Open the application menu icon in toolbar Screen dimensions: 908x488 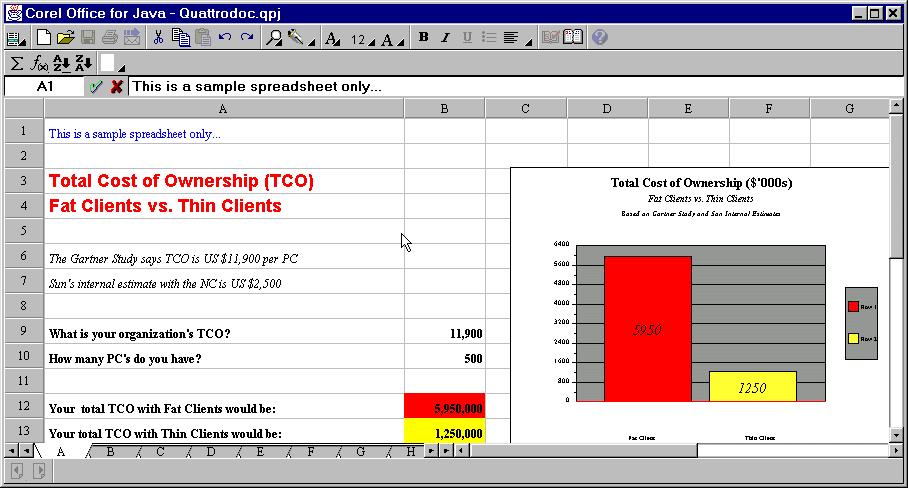tap(16, 38)
